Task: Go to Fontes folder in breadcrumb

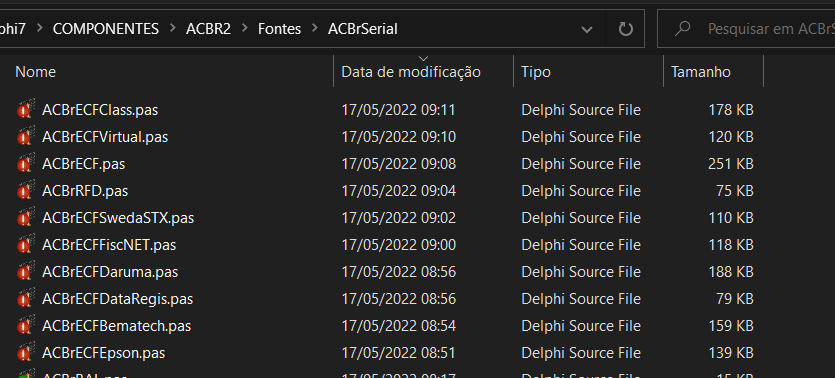Action: pos(280,29)
